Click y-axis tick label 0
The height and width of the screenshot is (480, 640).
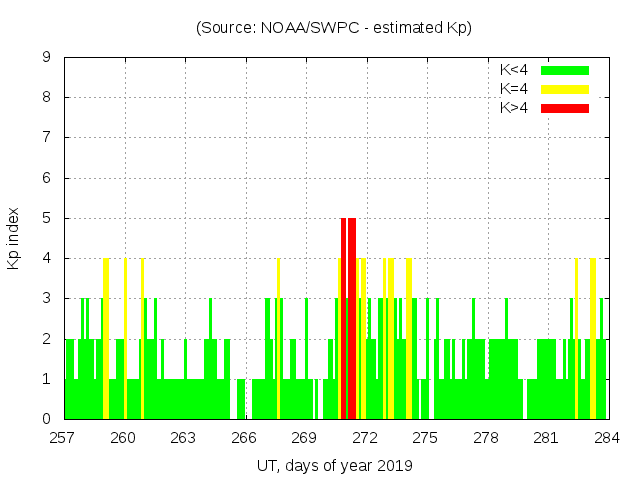[x=47, y=419]
